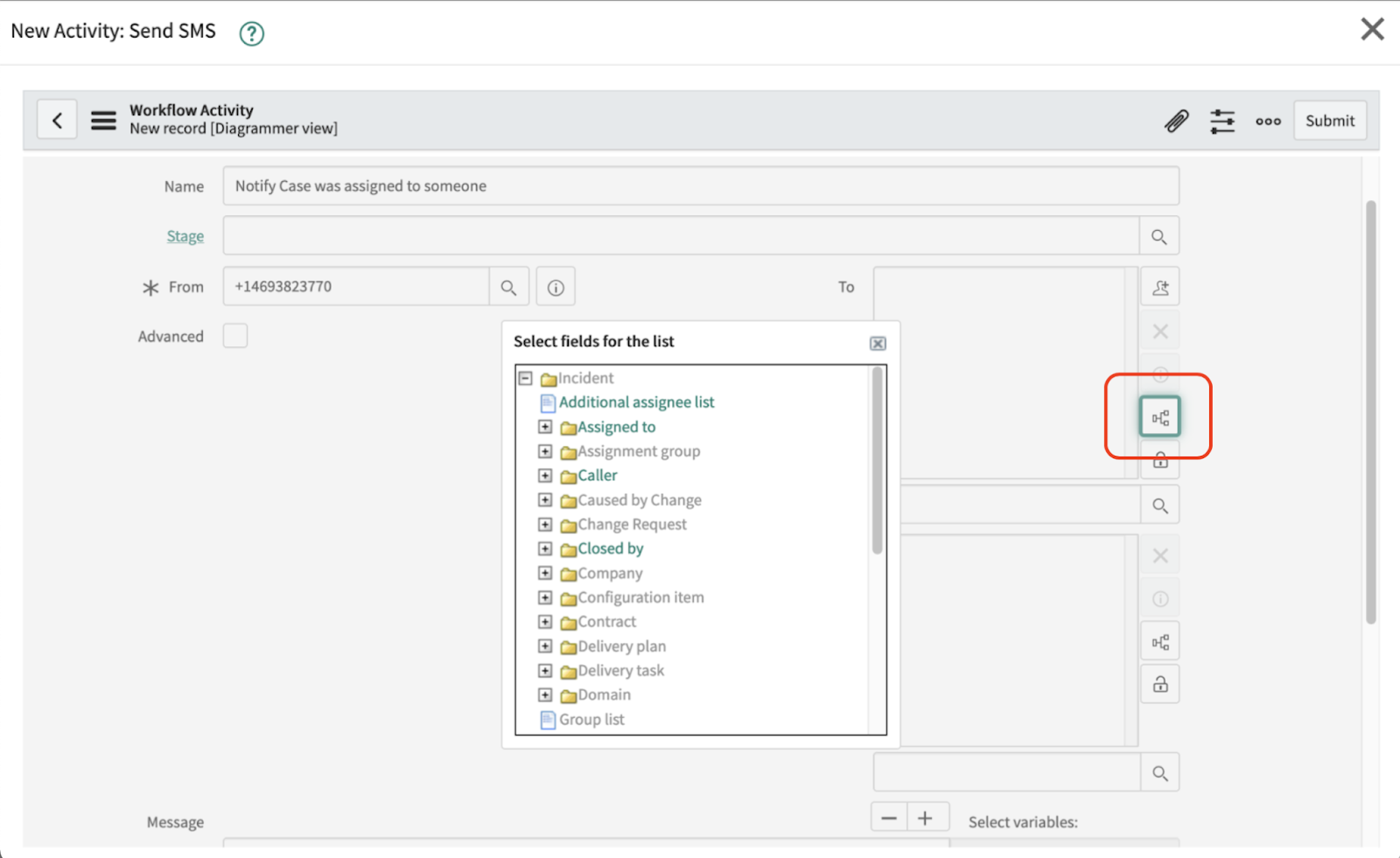Select the Incident folder node
1400x858 pixels.
point(585,378)
